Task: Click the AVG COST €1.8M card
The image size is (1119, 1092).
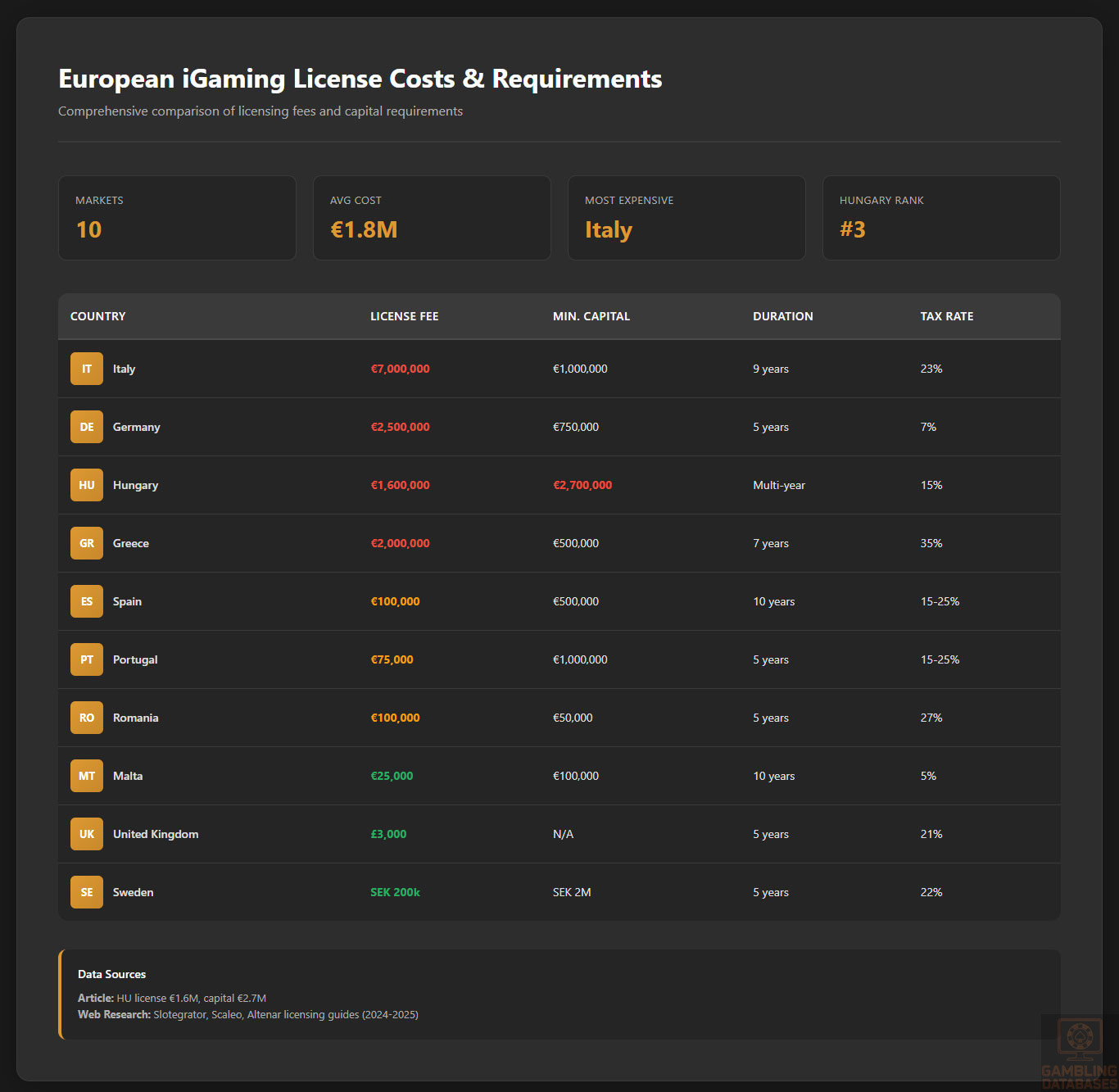Action: (432, 218)
